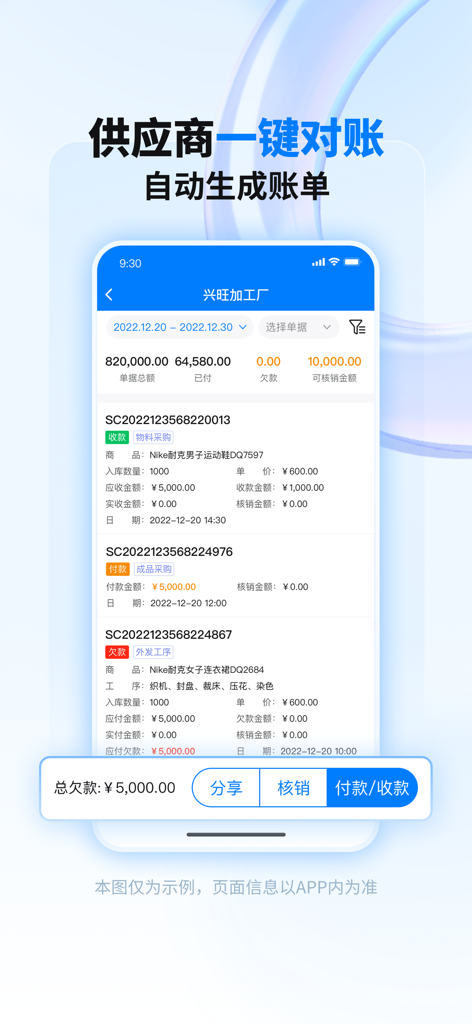
Task: Tap the battery icon in status bar
Action: [353, 262]
